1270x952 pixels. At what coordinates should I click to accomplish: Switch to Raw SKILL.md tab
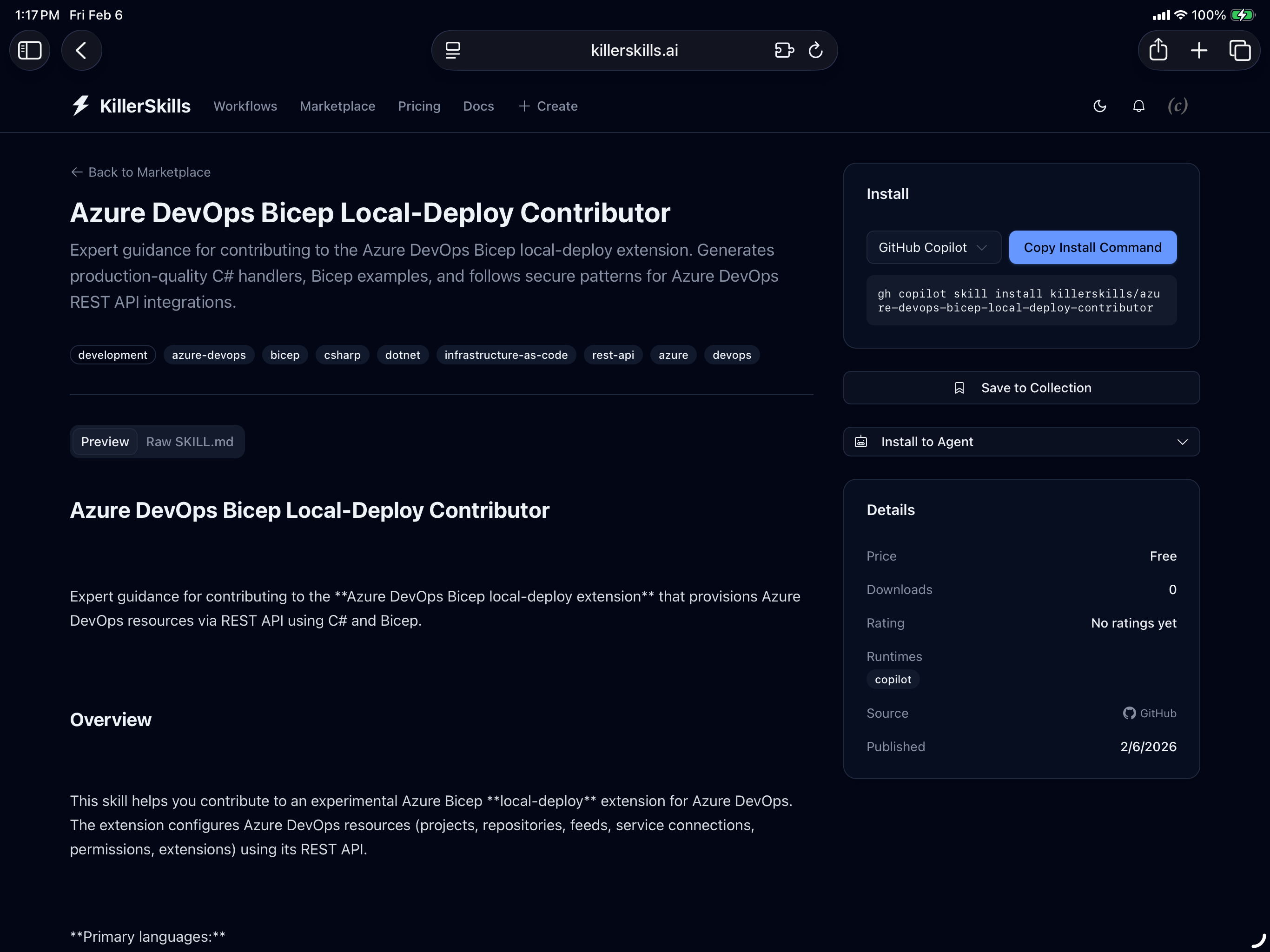190,442
